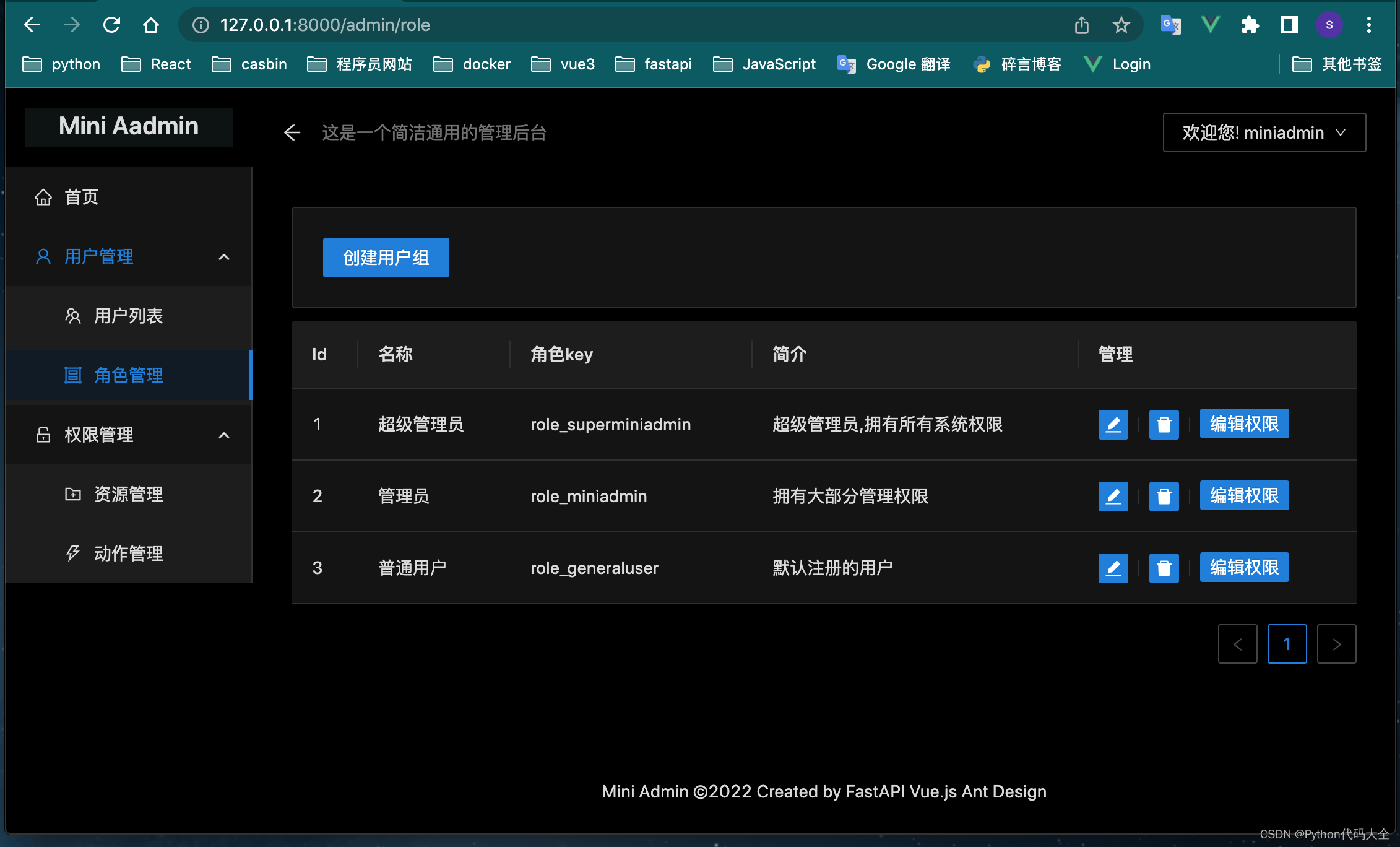Delete 普通用户 role via trash icon
The width and height of the screenshot is (1400, 847).
tap(1164, 568)
